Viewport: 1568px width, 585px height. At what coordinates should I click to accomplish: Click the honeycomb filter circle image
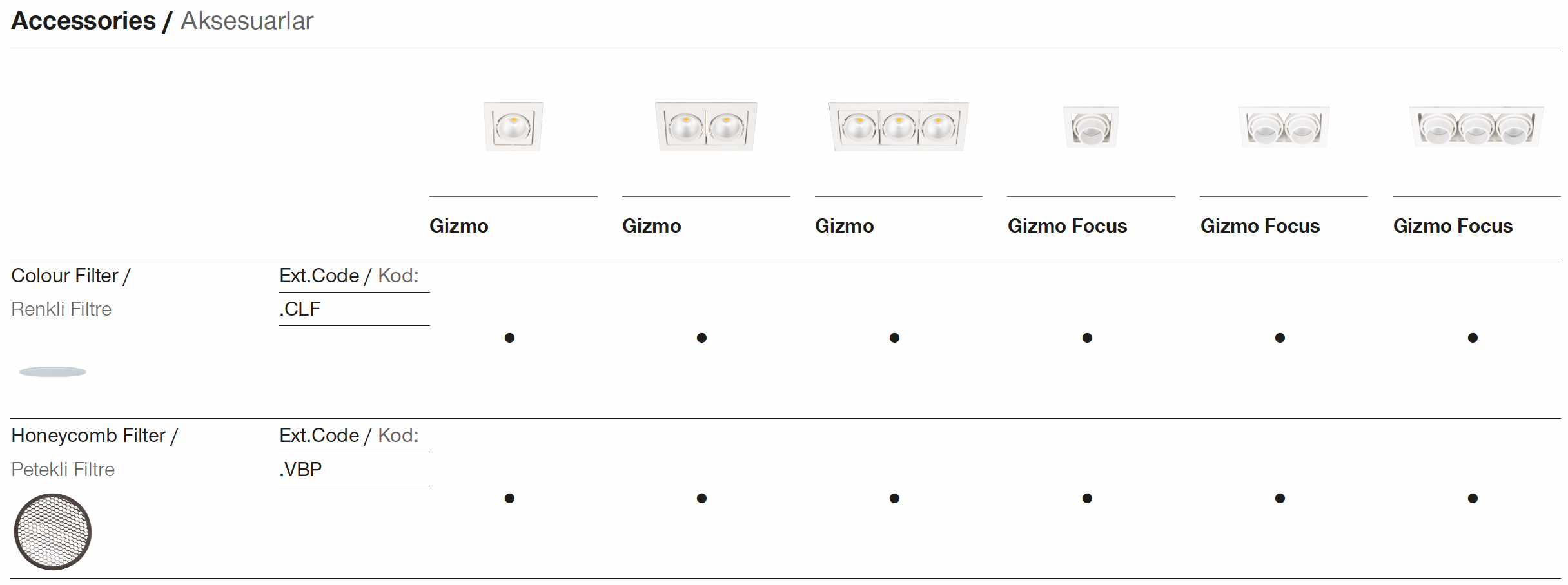click(53, 532)
